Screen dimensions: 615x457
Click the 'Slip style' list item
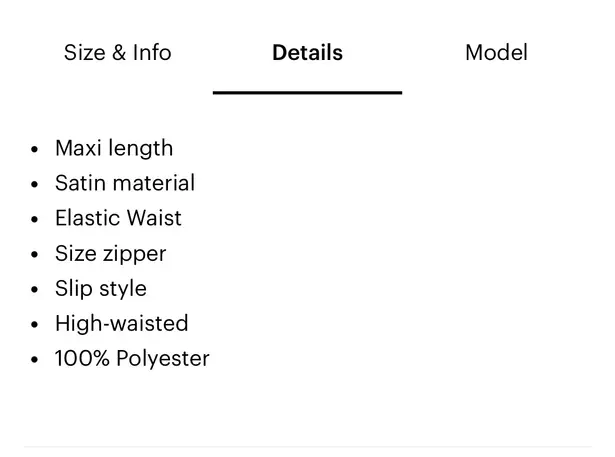(100, 289)
